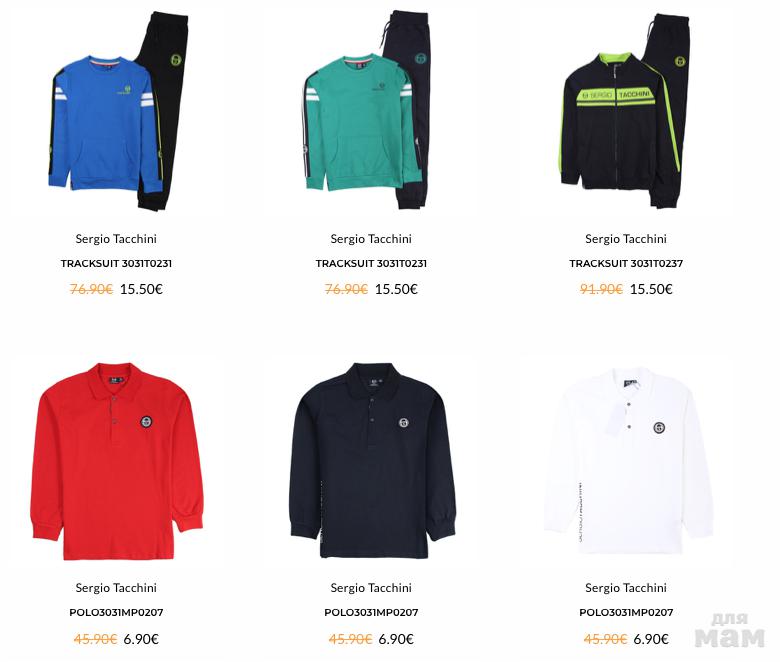Click Sergio Tacchini brand under red polo

click(x=116, y=588)
